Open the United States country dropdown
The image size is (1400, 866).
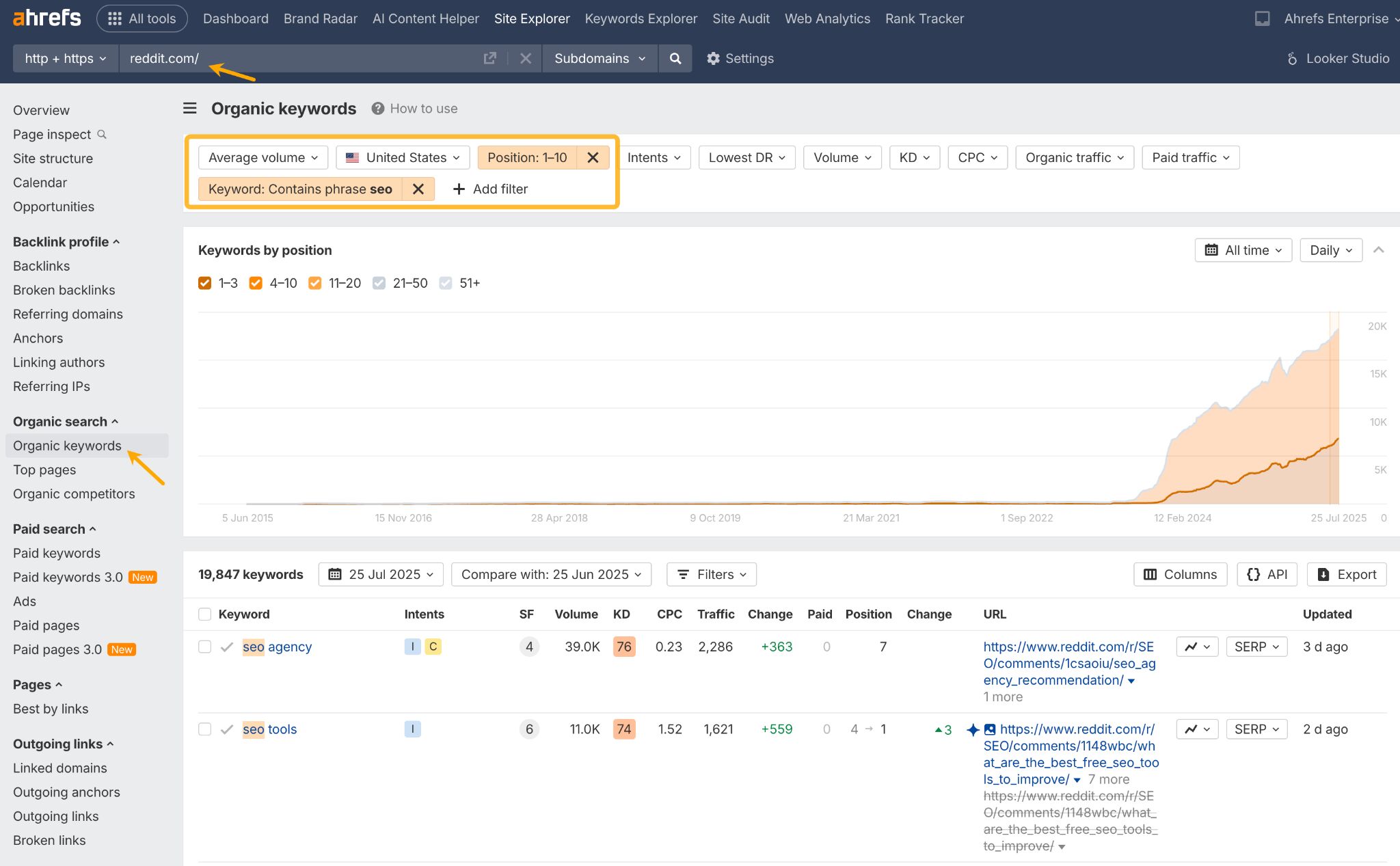403,157
